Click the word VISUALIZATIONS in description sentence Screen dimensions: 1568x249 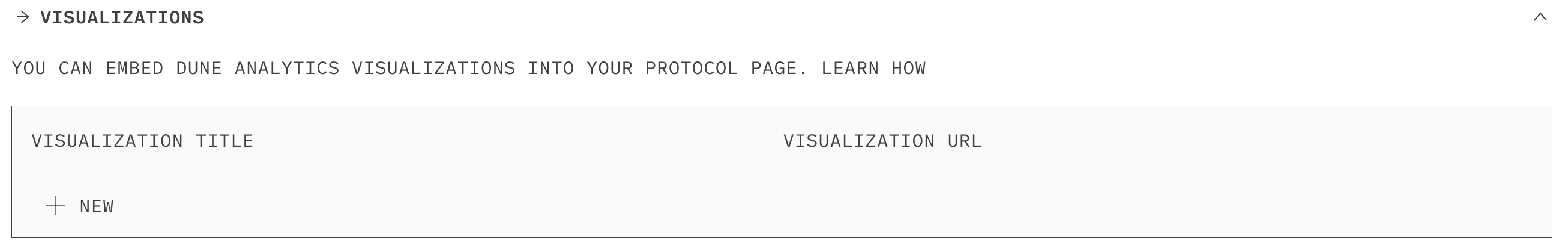433,69
